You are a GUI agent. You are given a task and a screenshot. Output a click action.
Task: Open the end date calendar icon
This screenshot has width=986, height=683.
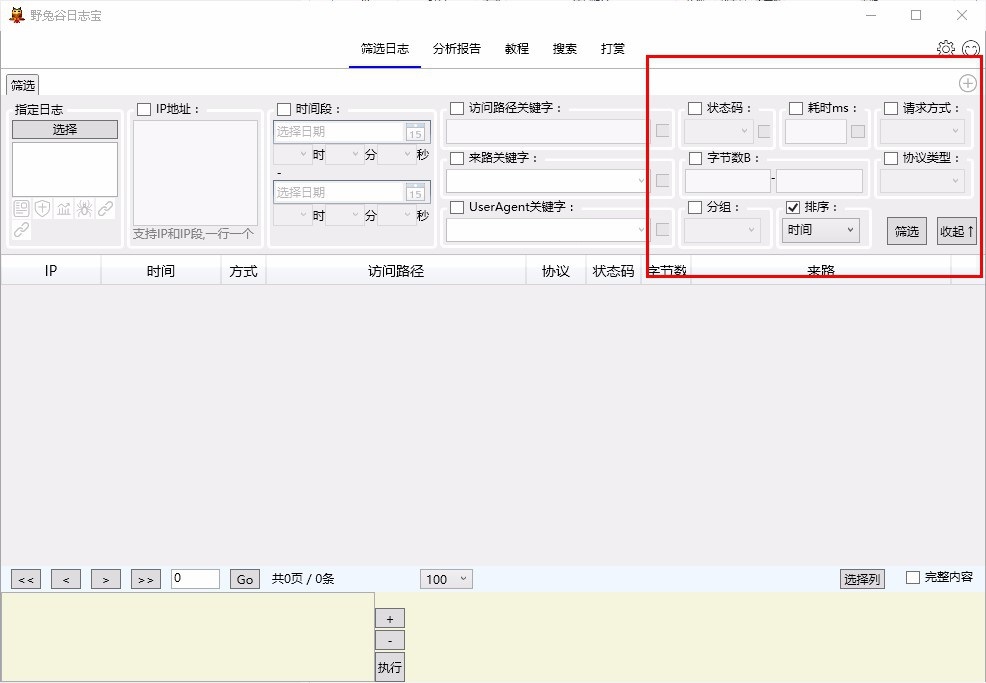click(415, 192)
